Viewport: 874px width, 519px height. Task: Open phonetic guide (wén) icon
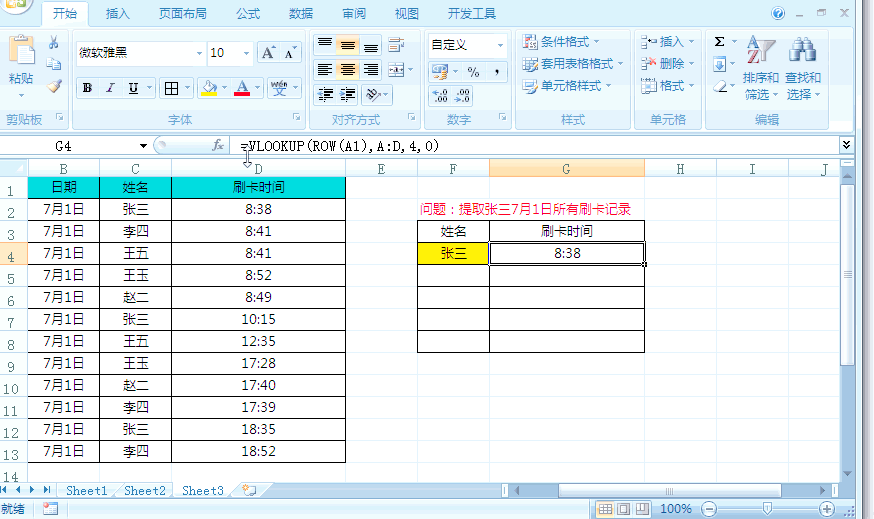(279, 88)
